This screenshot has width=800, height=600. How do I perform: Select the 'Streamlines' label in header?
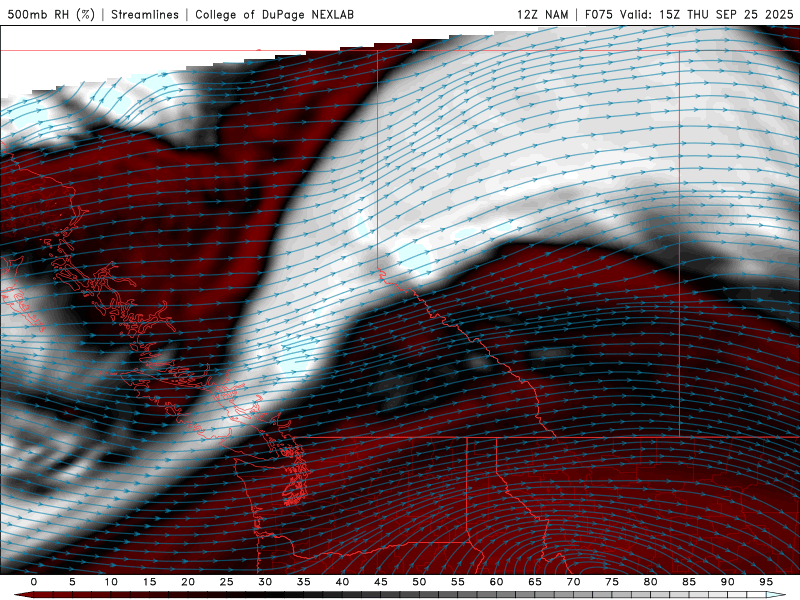(145, 14)
